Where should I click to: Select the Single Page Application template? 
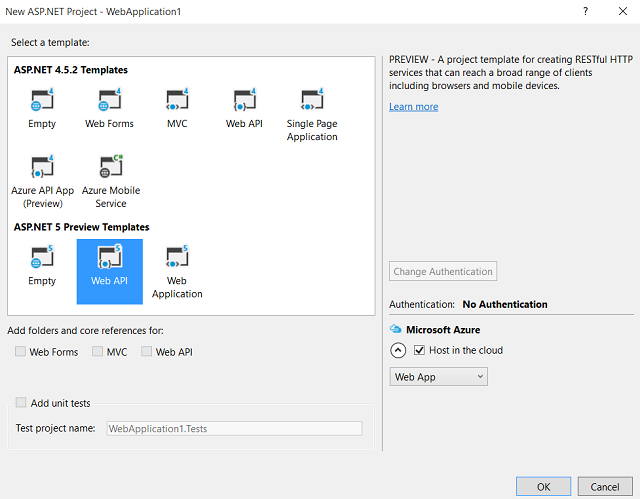(312, 115)
